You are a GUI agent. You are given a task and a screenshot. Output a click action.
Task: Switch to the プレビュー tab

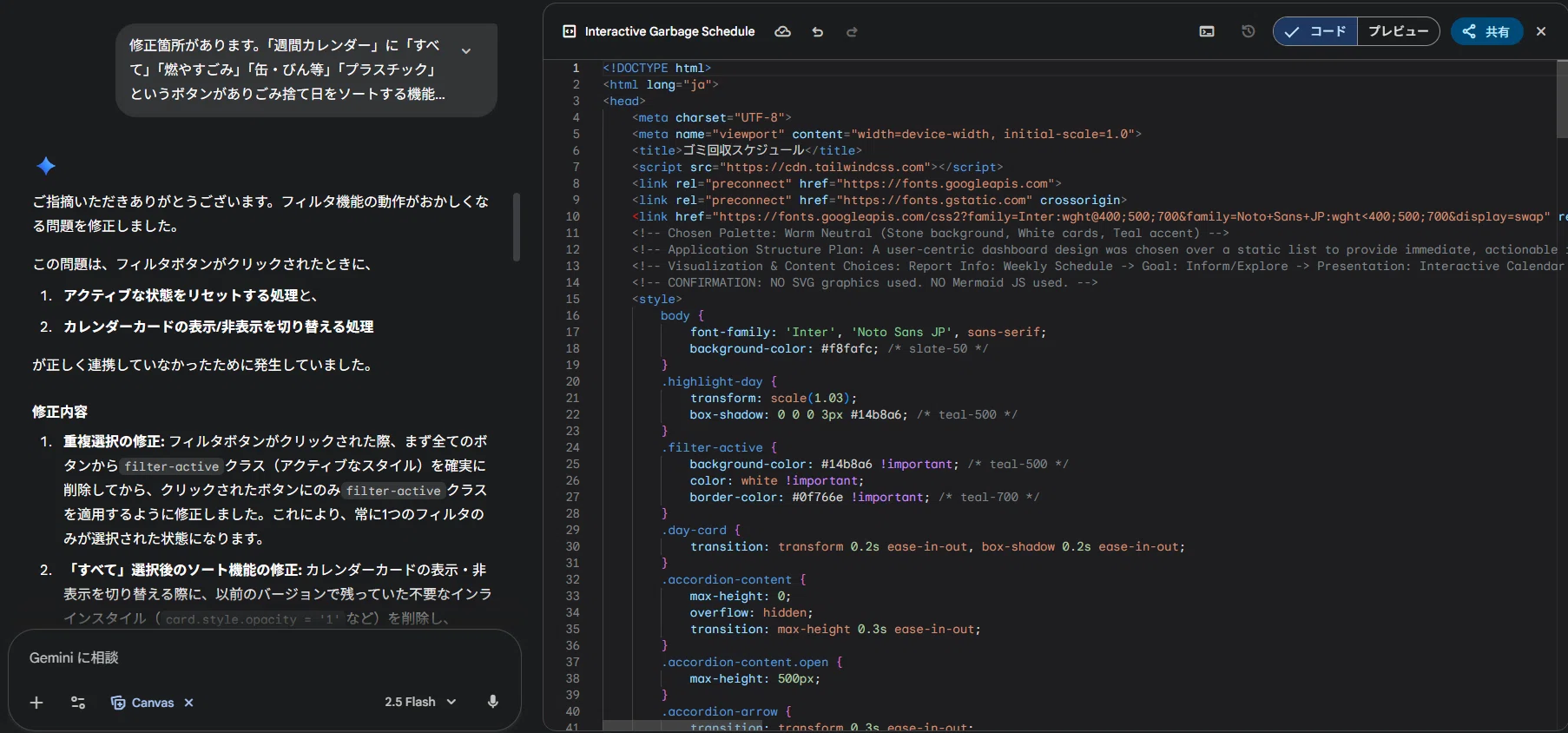point(1398,31)
